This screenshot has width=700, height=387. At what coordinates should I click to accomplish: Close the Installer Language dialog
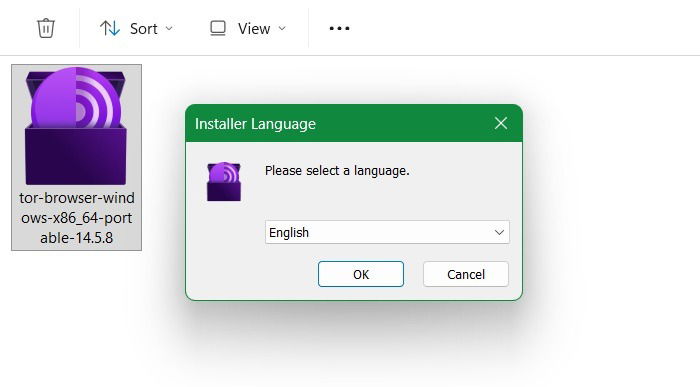tap(501, 123)
